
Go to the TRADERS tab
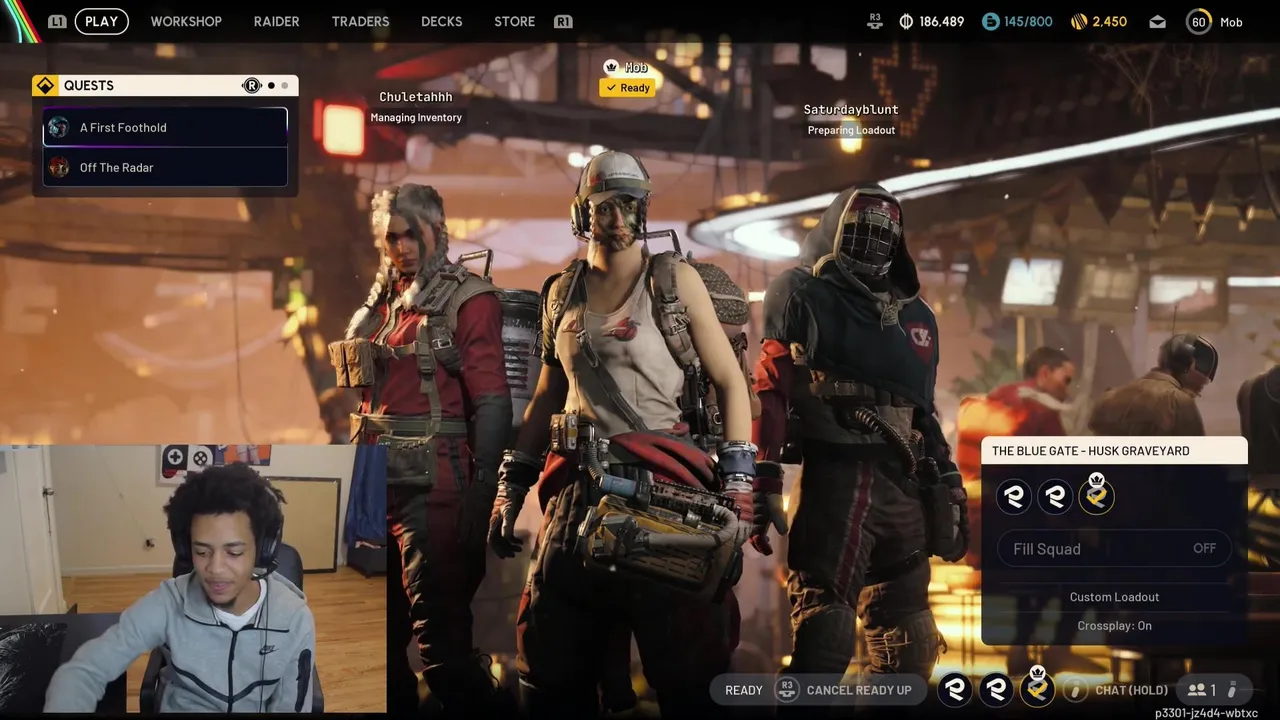[360, 21]
